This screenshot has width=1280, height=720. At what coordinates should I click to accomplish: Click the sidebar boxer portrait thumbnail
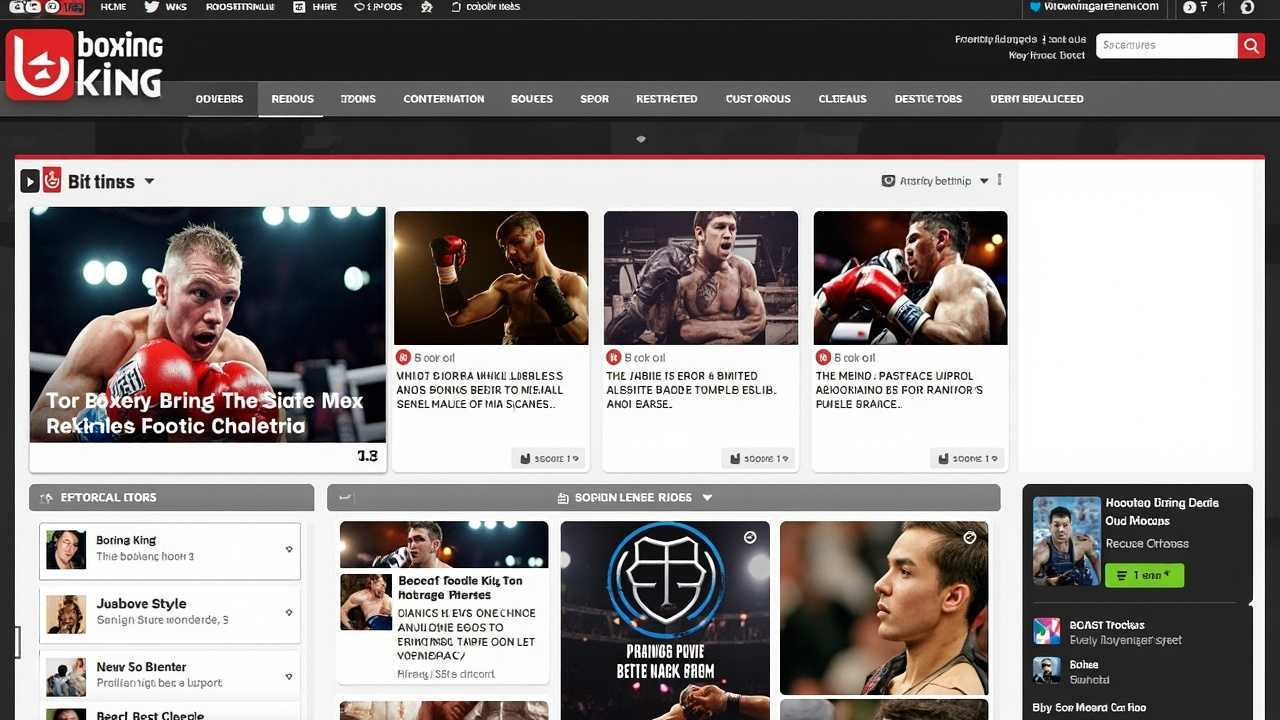1066,541
